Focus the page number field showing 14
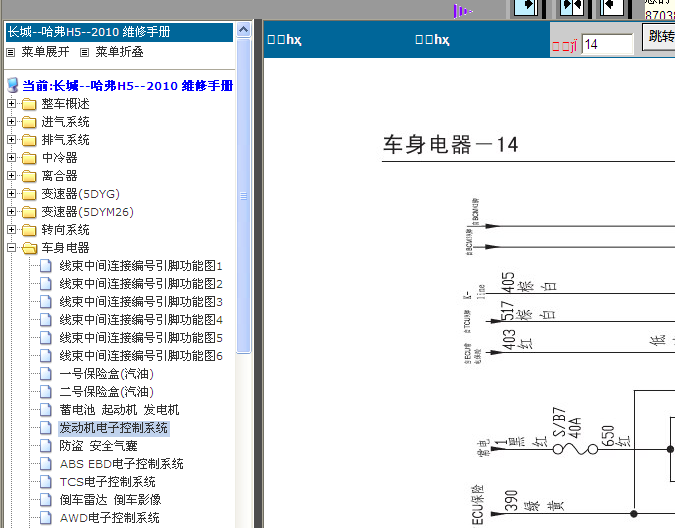The image size is (675, 528). [x=607, y=44]
